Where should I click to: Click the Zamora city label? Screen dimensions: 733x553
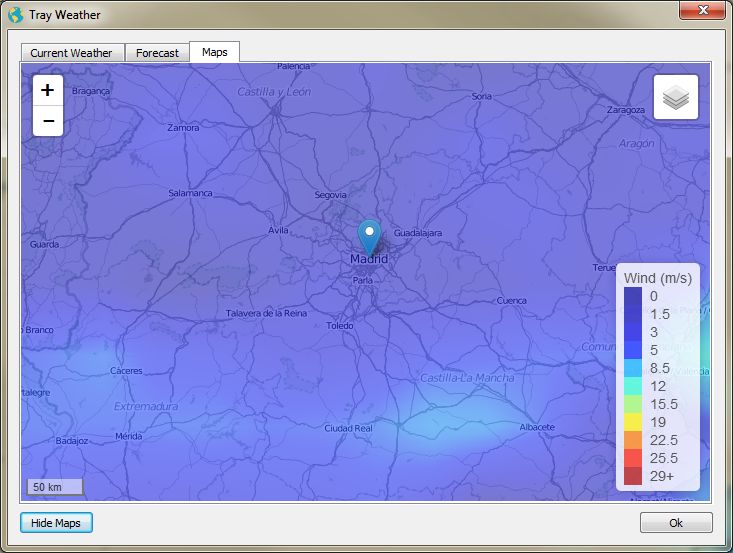click(x=183, y=127)
